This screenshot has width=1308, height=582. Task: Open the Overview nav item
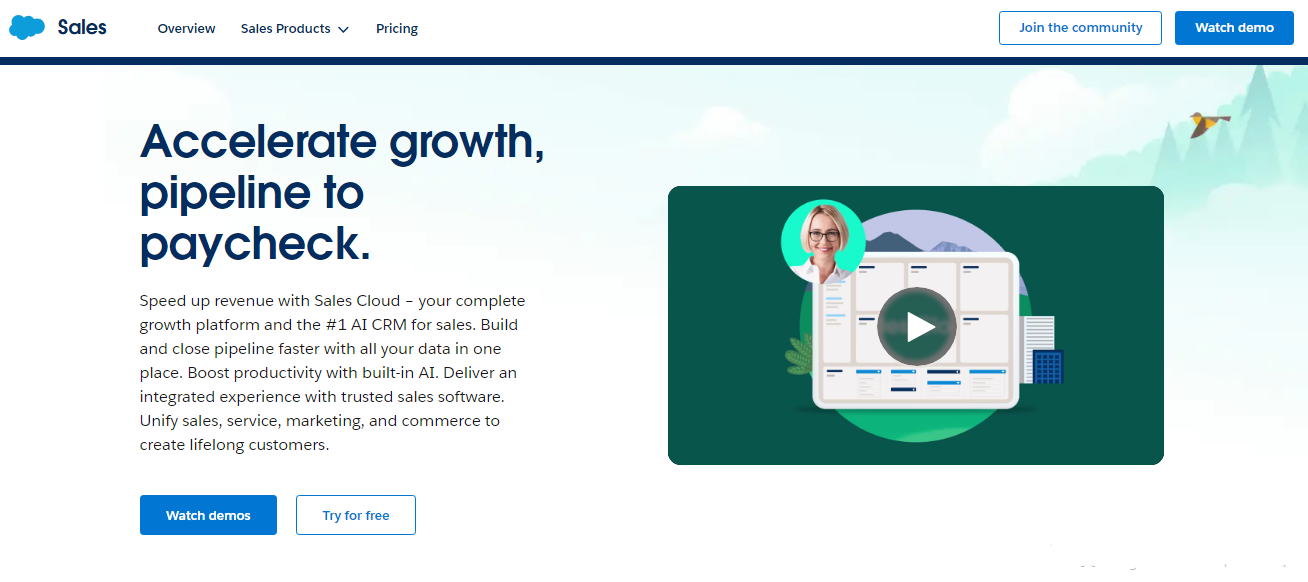[x=186, y=28]
